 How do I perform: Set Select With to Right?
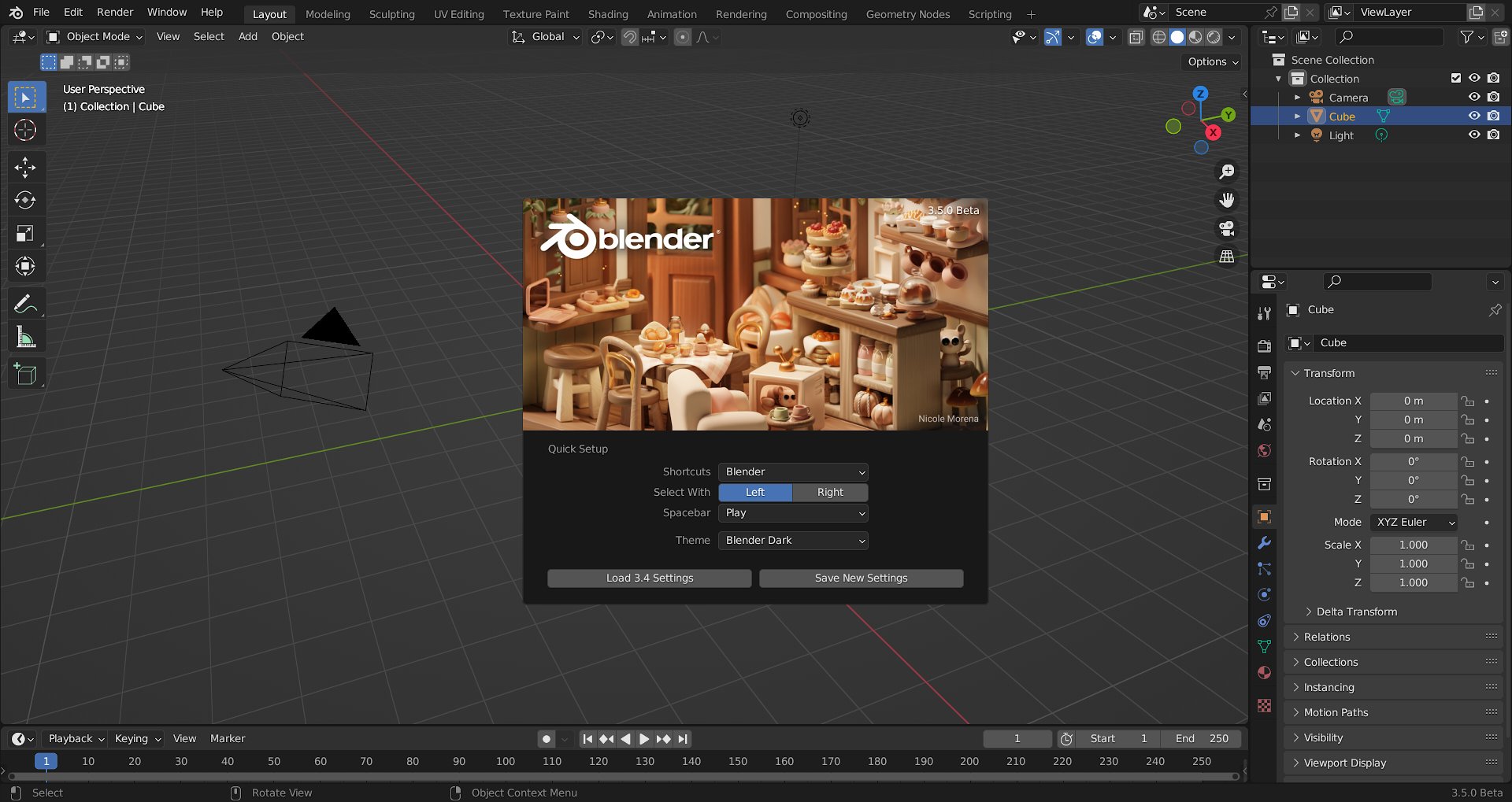(x=830, y=492)
